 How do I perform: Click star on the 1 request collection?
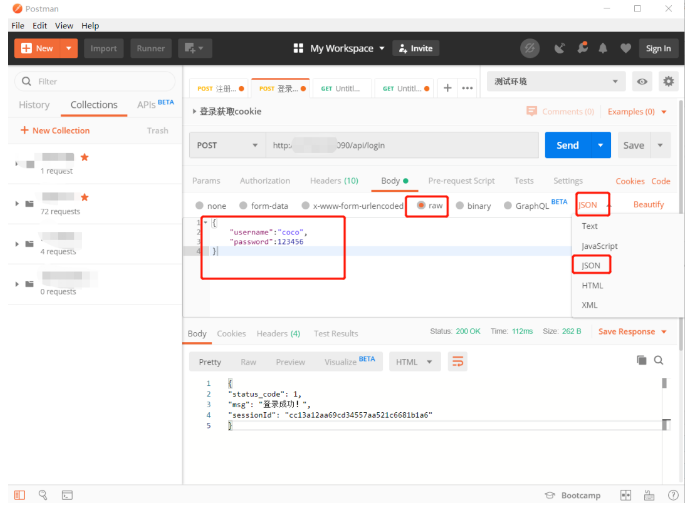click(85, 157)
